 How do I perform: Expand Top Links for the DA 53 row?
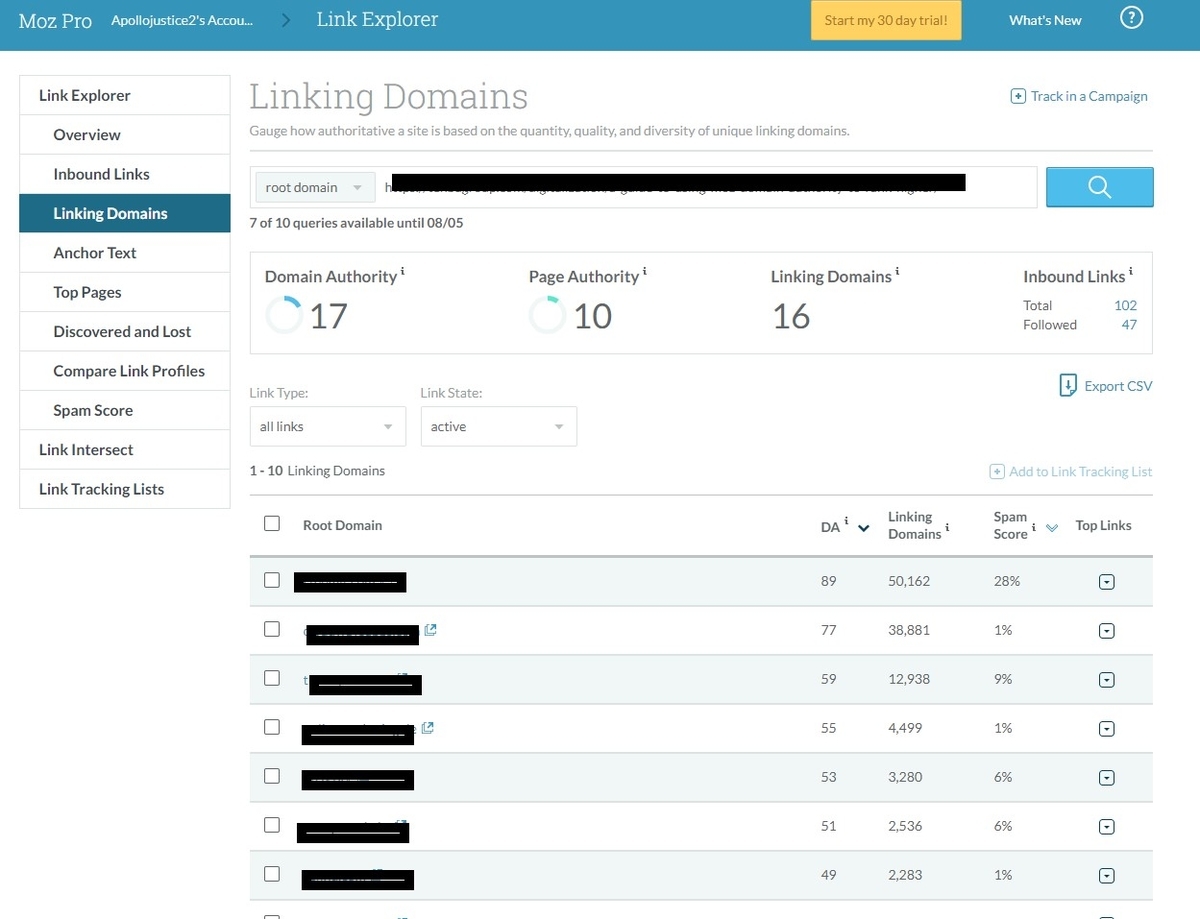1106,778
